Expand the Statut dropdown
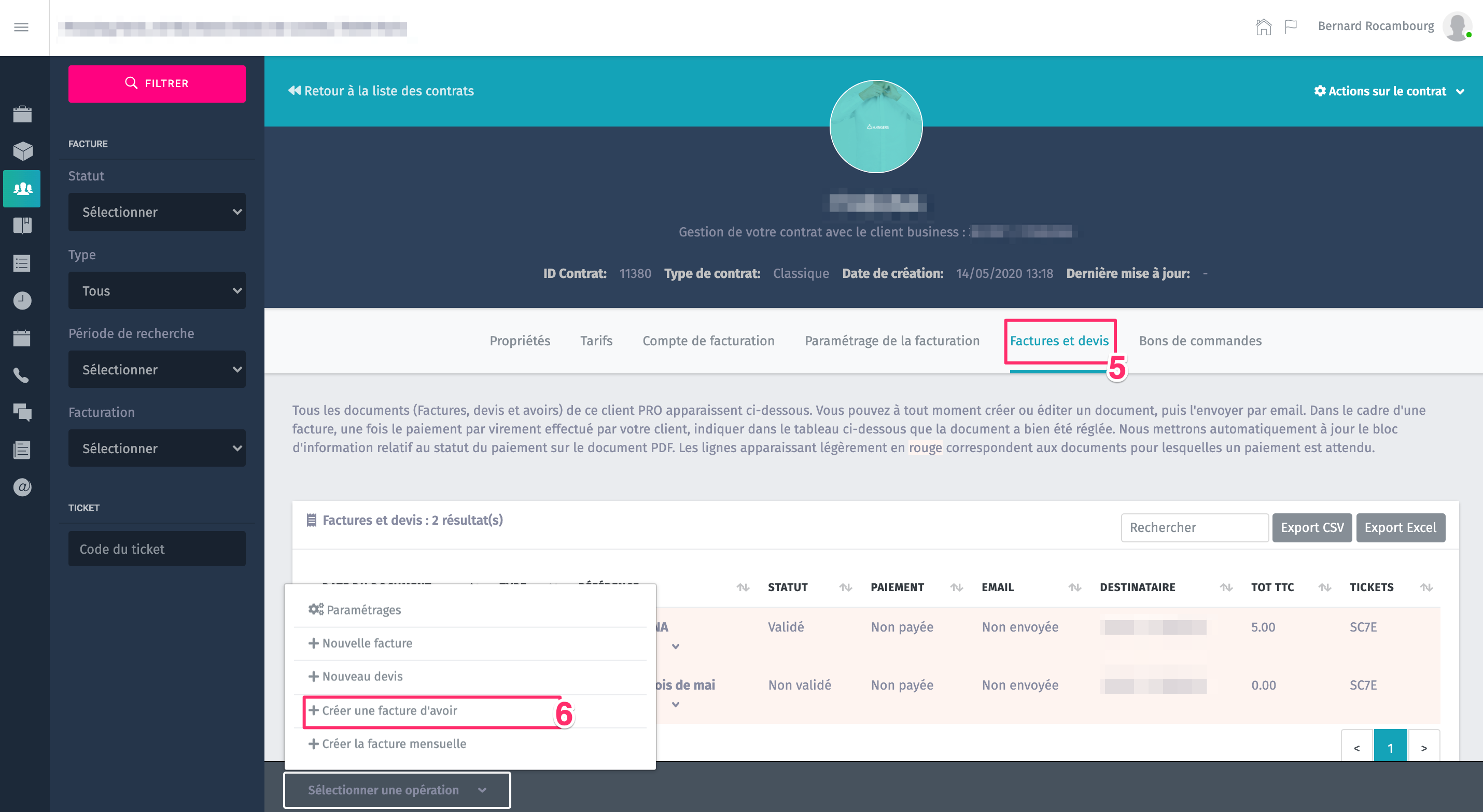 pos(157,212)
